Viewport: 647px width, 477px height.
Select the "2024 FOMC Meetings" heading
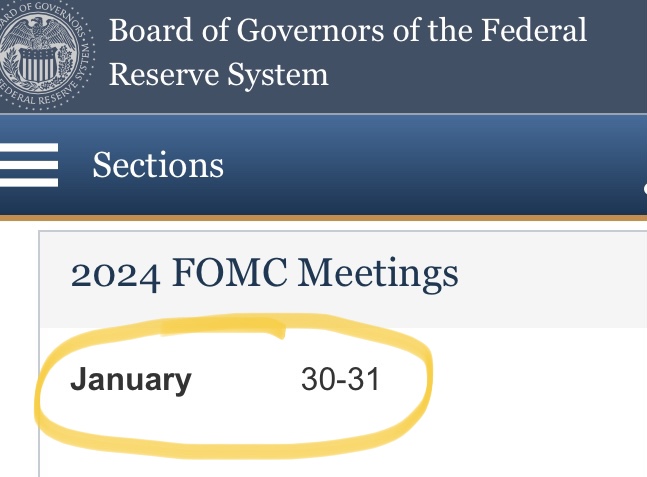(264, 273)
